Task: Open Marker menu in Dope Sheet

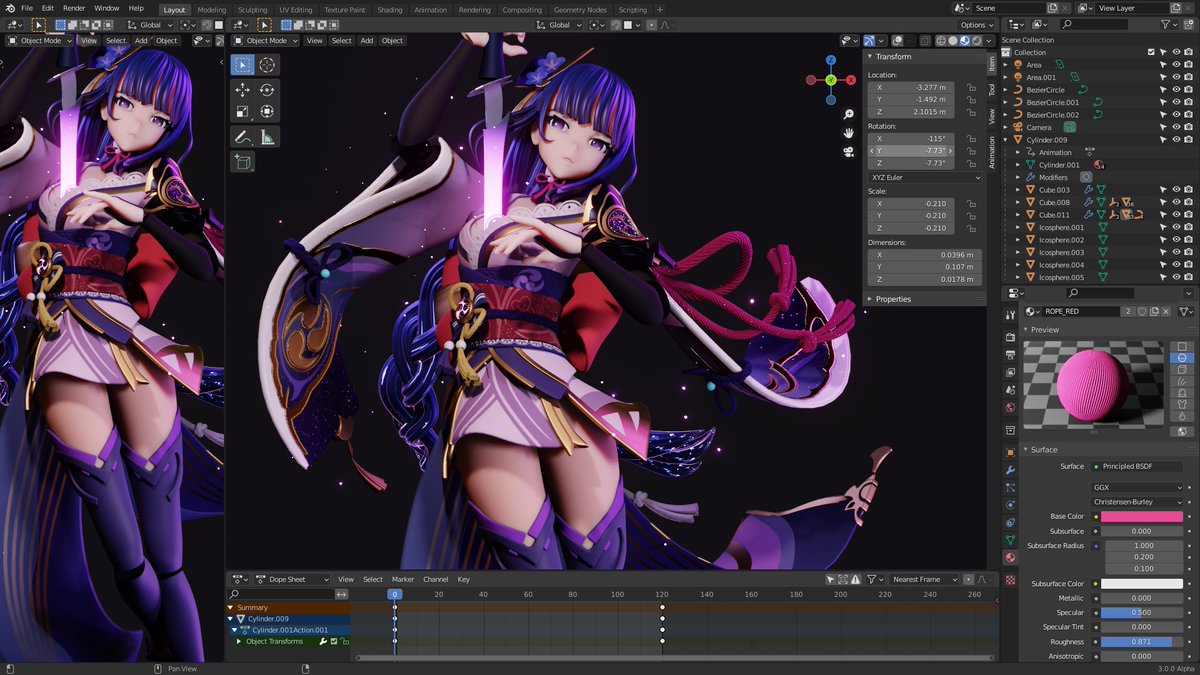Action: coord(403,579)
